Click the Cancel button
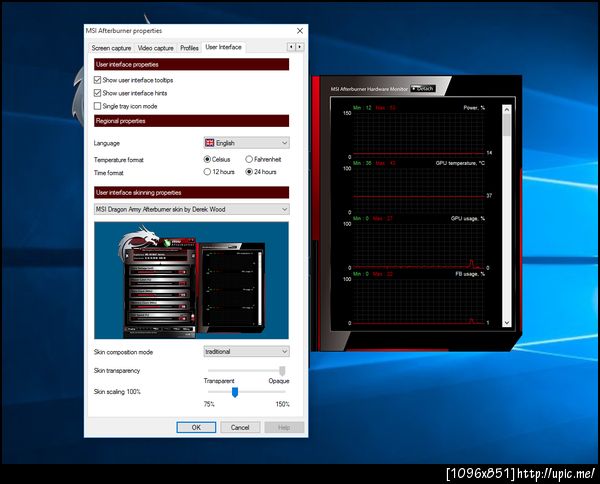This screenshot has height=484, width=600. click(240, 427)
